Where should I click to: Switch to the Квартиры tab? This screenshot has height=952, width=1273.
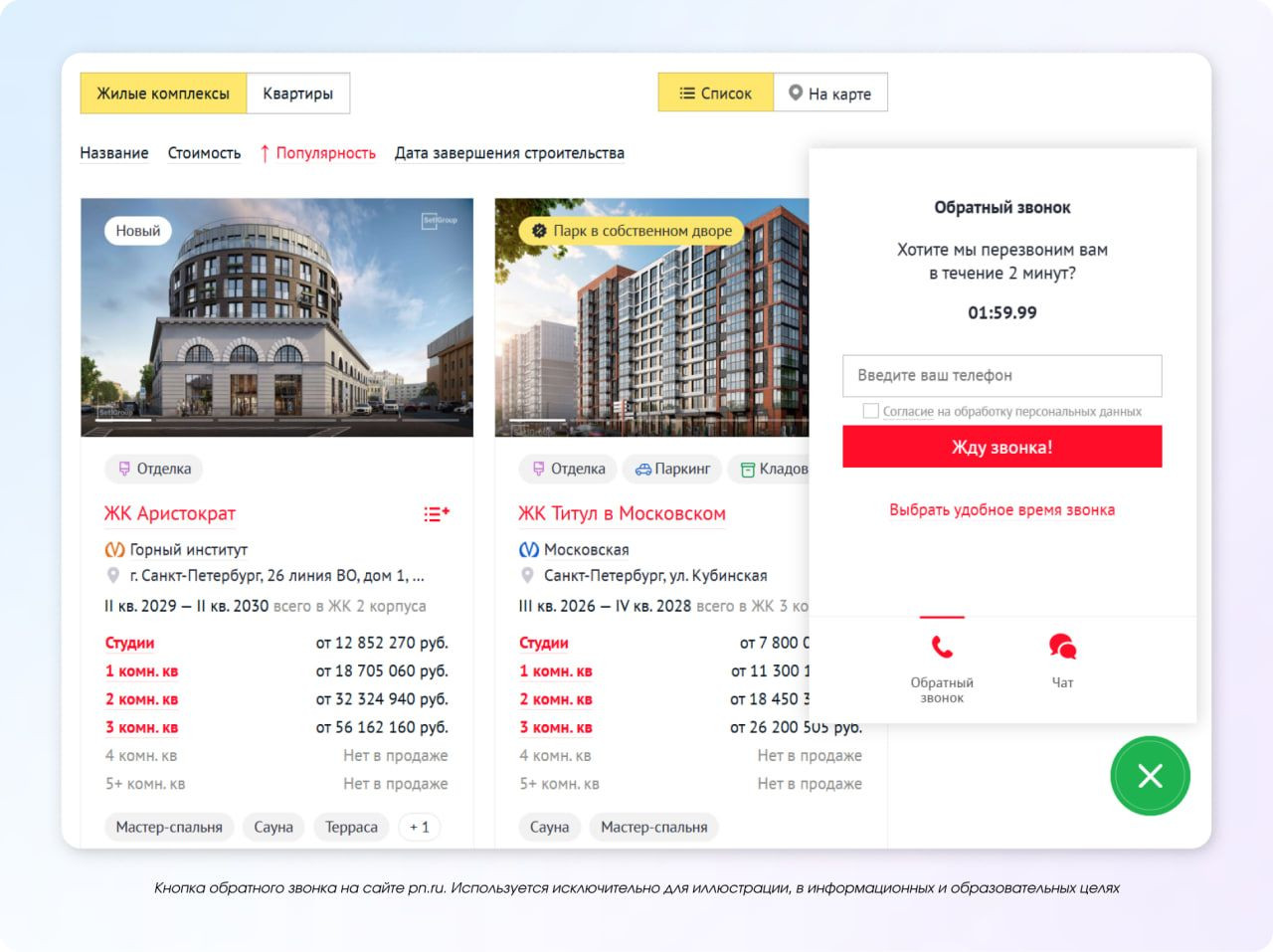coord(297,94)
